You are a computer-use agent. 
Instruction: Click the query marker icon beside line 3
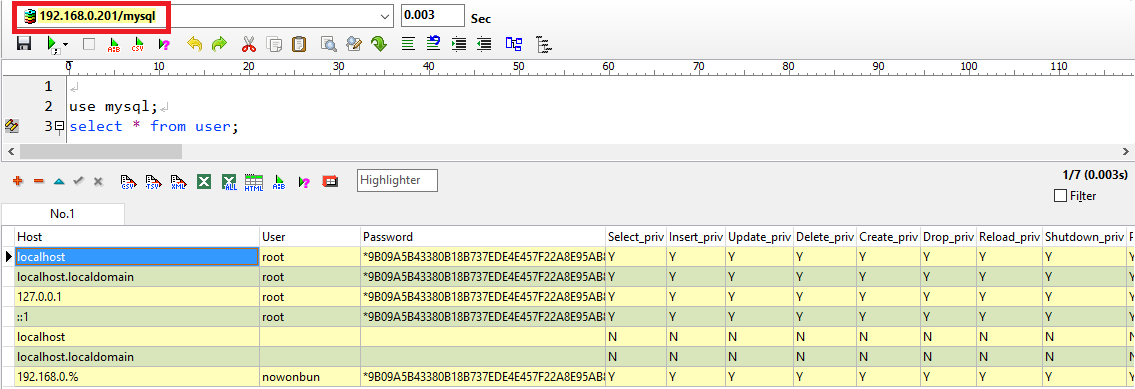tap(12, 126)
